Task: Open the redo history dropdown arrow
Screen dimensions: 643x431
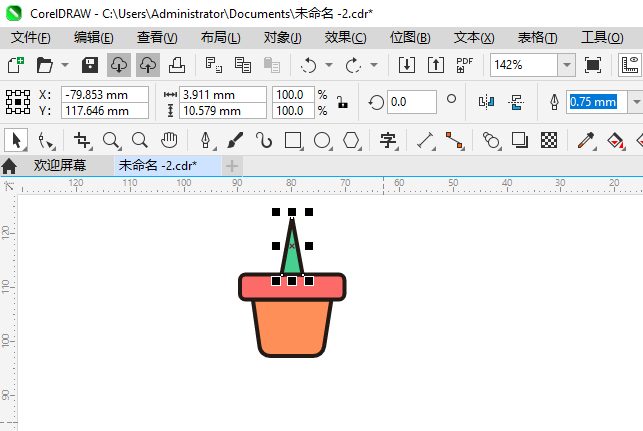Action: click(374, 65)
